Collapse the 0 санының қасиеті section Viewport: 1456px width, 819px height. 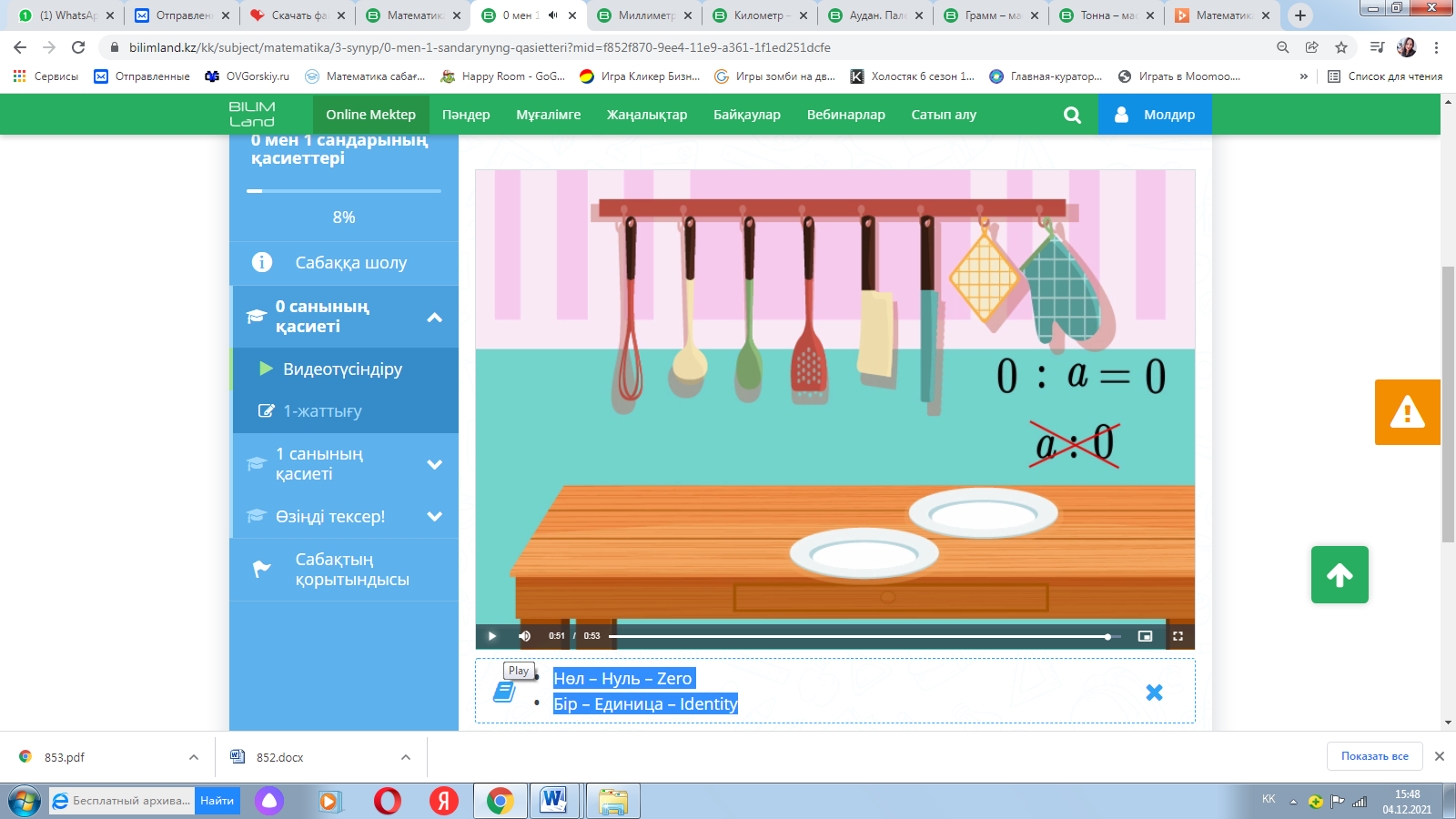click(435, 318)
